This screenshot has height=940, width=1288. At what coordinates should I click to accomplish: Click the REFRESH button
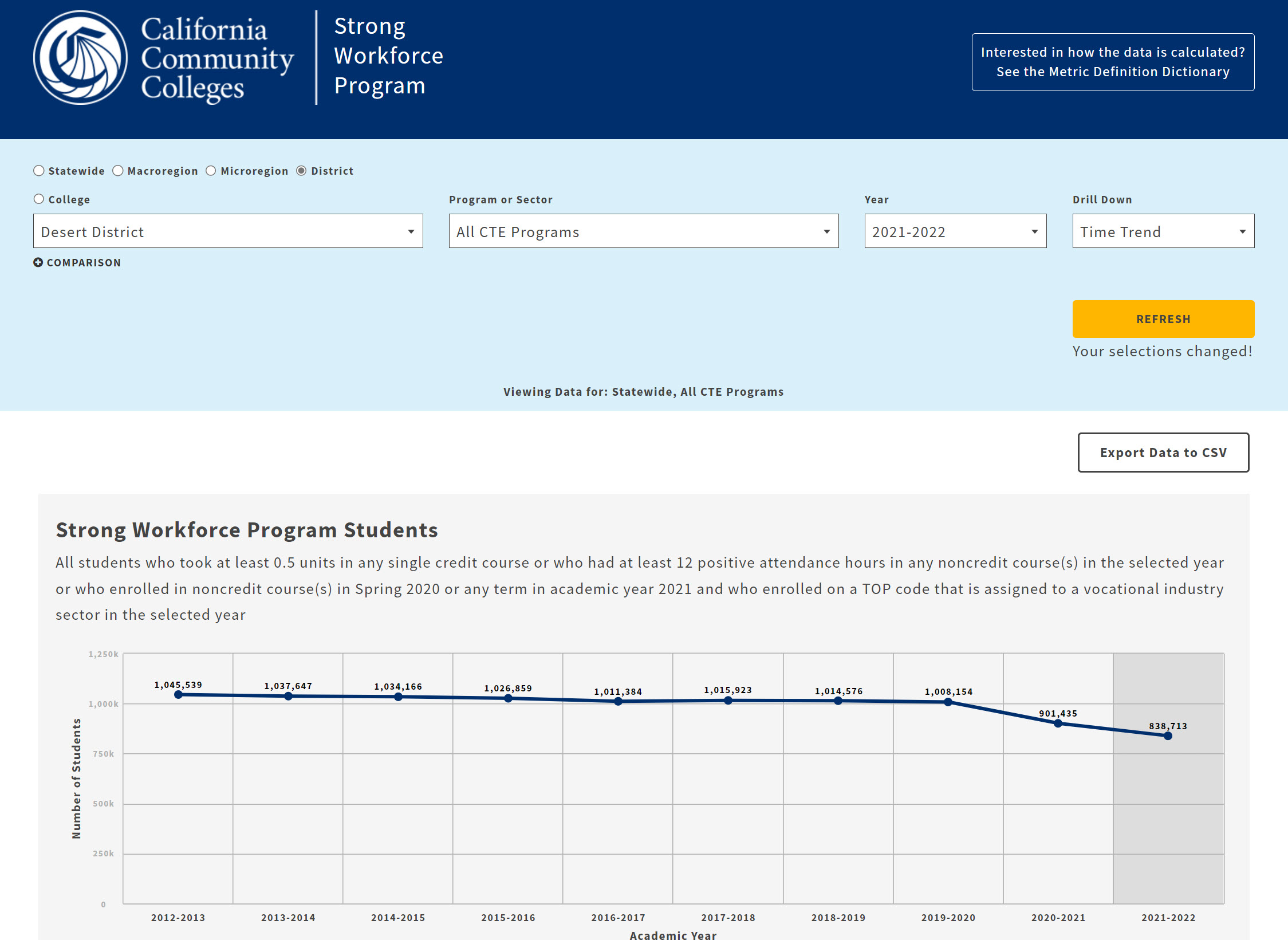[1163, 319]
